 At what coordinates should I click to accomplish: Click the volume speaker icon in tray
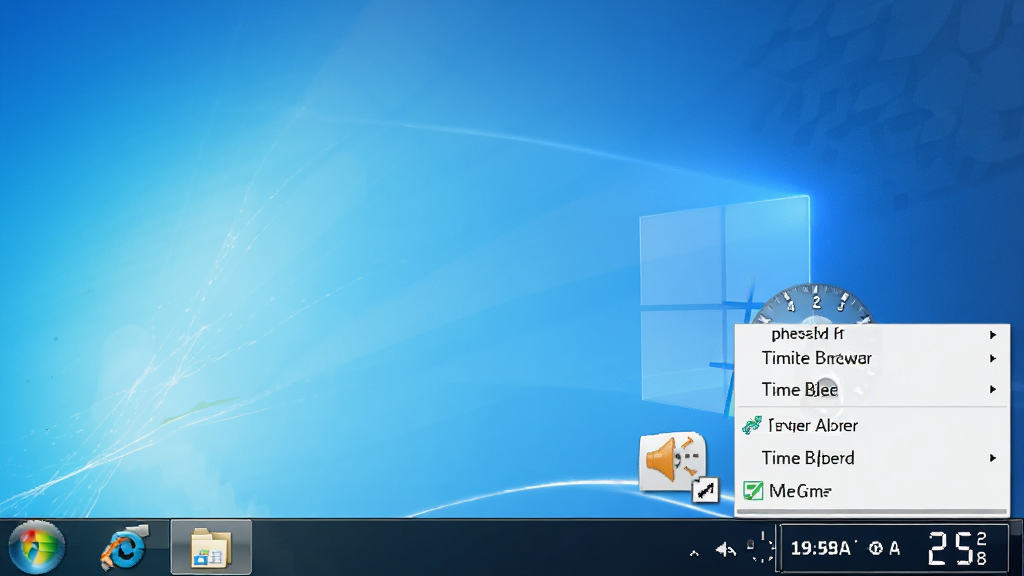[725, 550]
